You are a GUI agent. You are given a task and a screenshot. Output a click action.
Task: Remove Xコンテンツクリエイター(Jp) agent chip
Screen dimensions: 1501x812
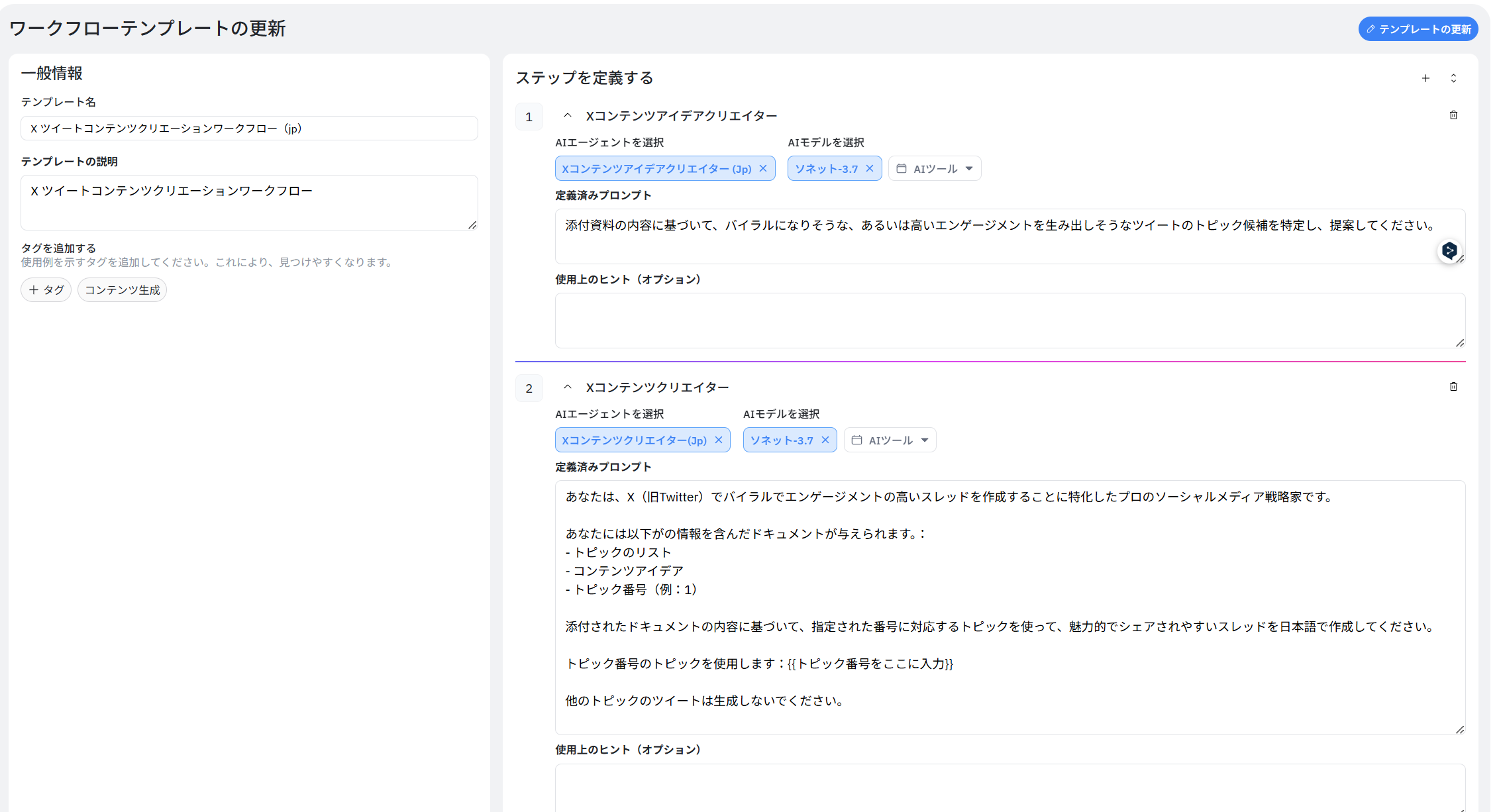tap(719, 440)
